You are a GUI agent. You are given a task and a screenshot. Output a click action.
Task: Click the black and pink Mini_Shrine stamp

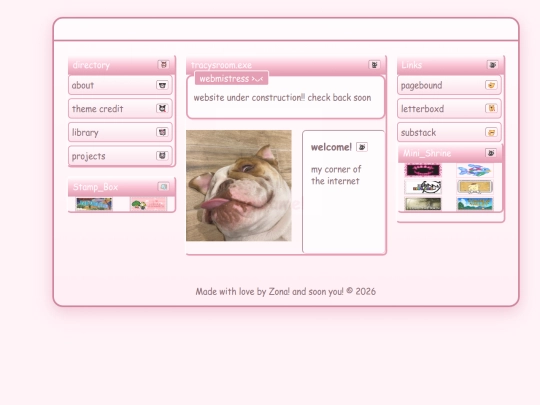[423, 170]
